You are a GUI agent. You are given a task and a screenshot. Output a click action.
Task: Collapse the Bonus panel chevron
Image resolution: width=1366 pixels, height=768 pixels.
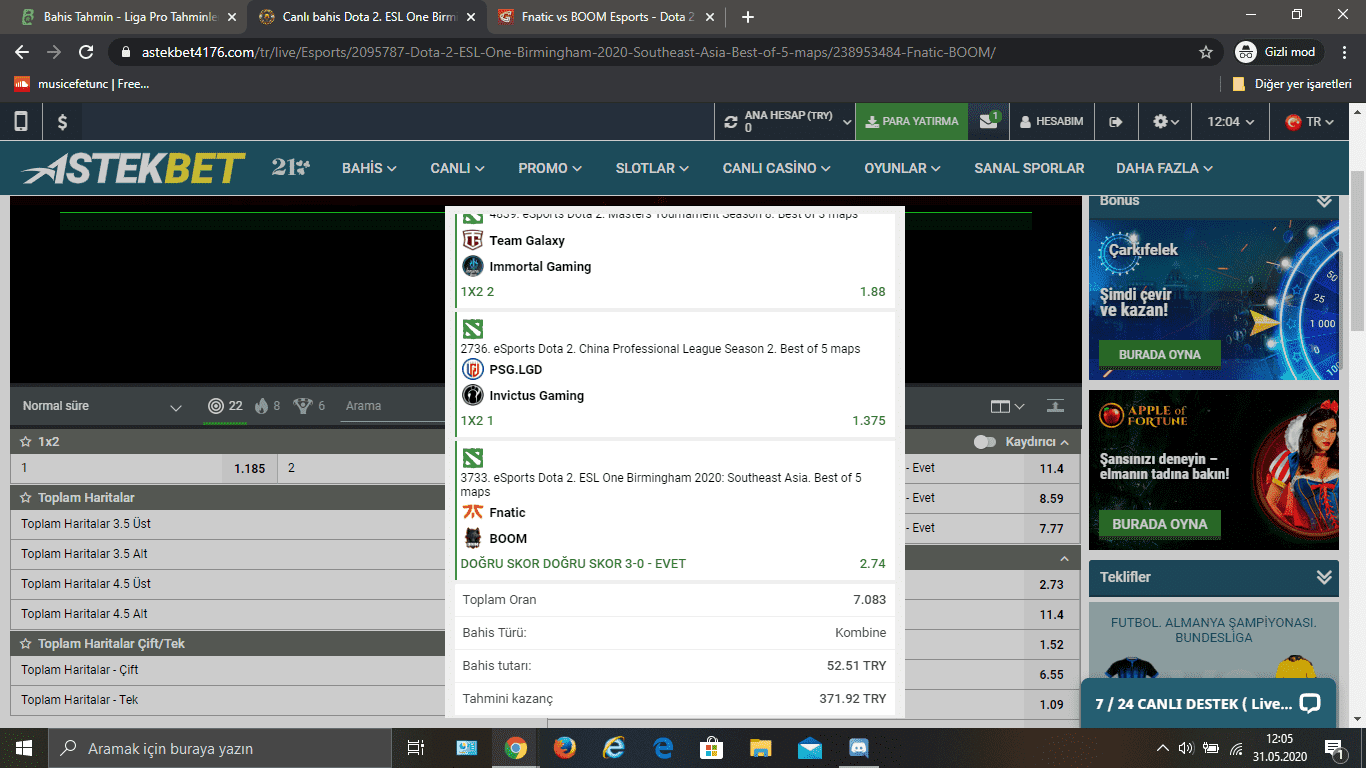[1324, 201]
